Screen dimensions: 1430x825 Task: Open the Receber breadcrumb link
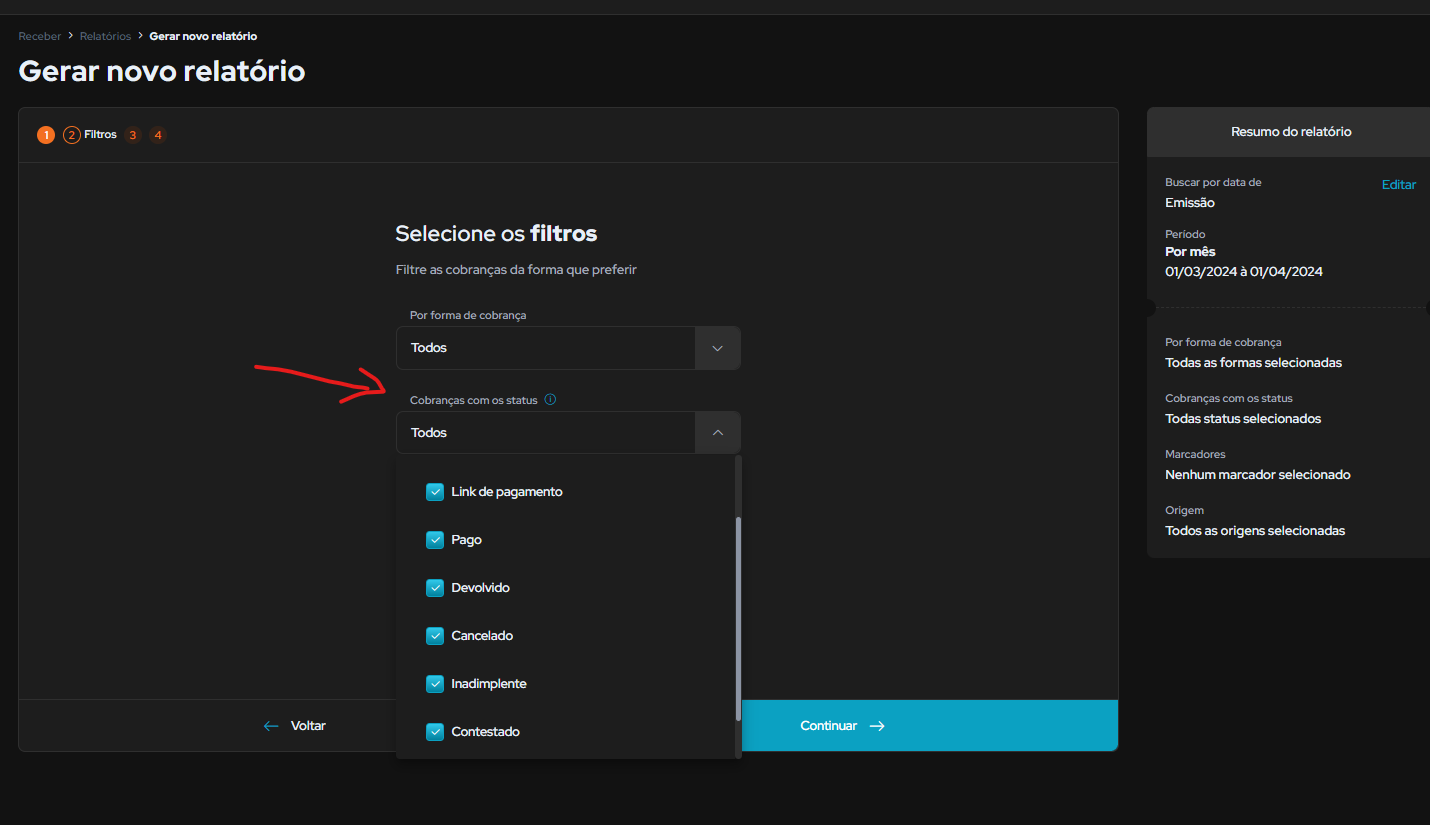pyautogui.click(x=40, y=36)
